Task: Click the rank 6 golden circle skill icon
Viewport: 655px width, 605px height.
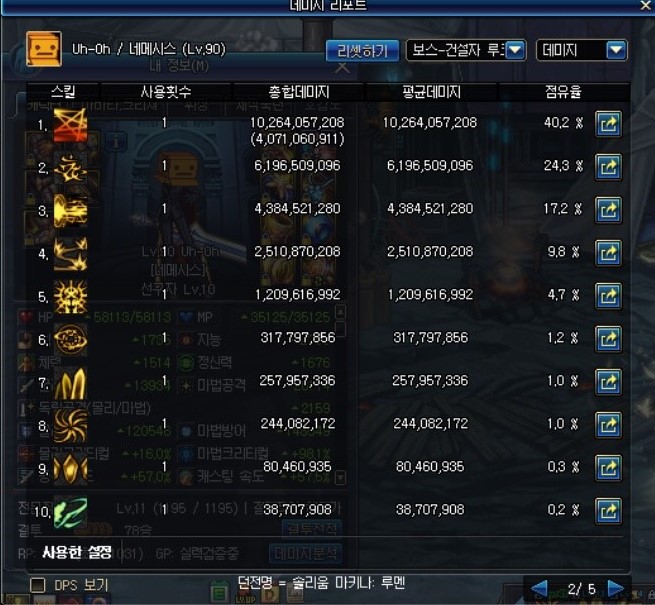Action: pyautogui.click(x=70, y=339)
